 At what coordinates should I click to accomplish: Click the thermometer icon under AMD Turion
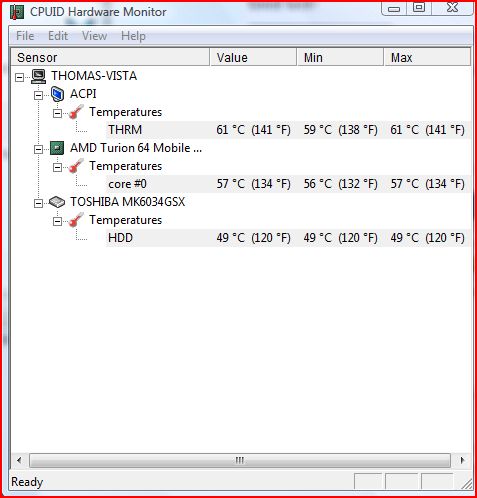pos(76,166)
